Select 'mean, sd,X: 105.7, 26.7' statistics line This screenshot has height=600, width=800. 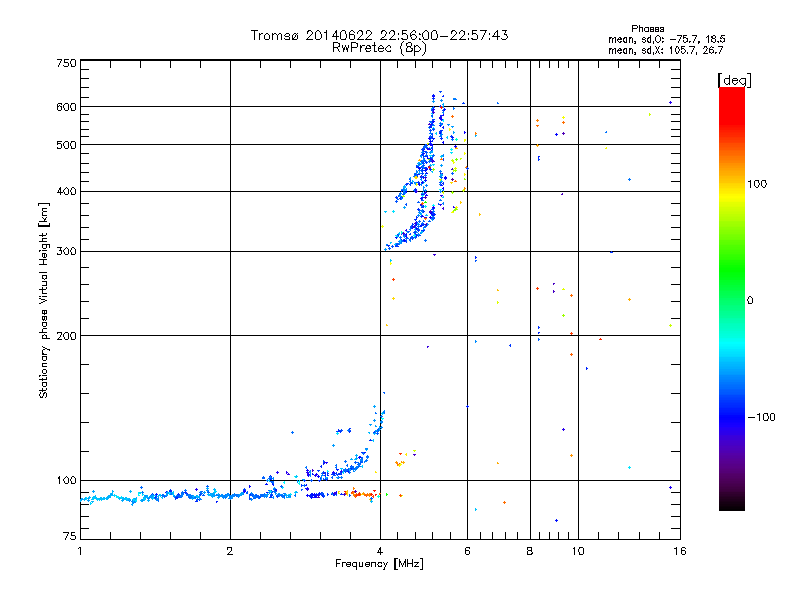click(665, 50)
